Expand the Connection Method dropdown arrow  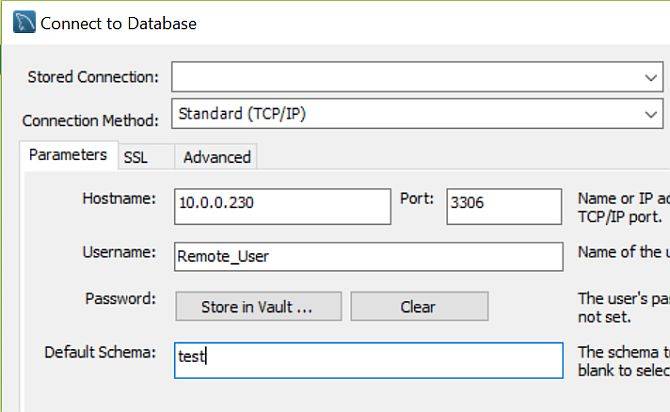click(650, 115)
